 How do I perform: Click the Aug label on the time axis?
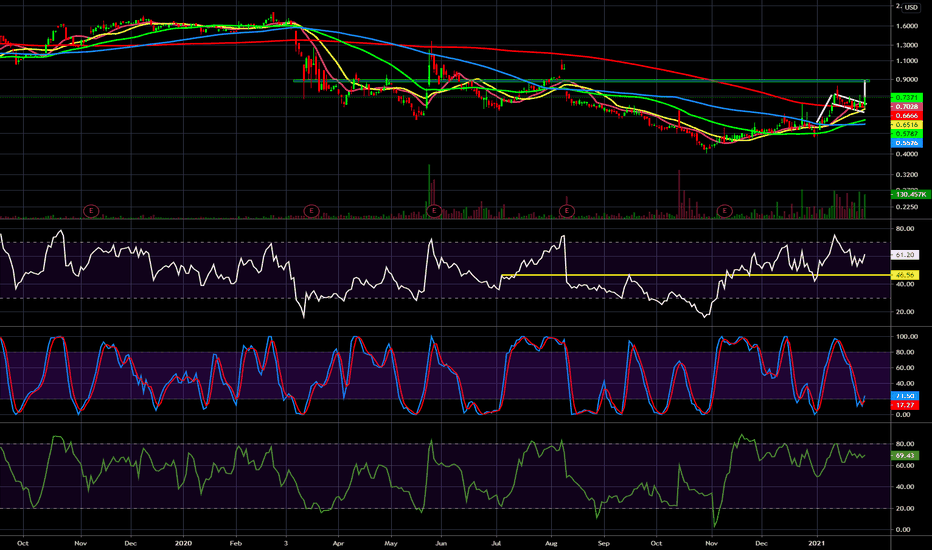pyautogui.click(x=551, y=543)
